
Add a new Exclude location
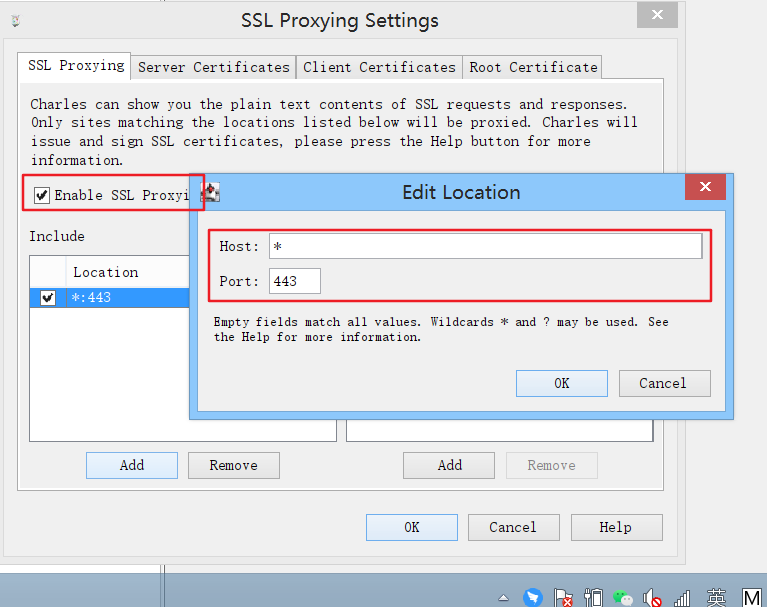coord(449,465)
